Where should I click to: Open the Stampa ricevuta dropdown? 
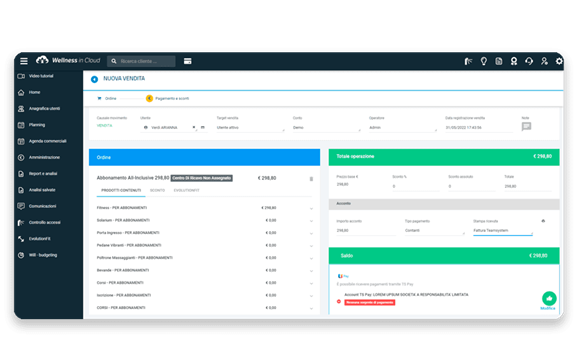(503, 231)
